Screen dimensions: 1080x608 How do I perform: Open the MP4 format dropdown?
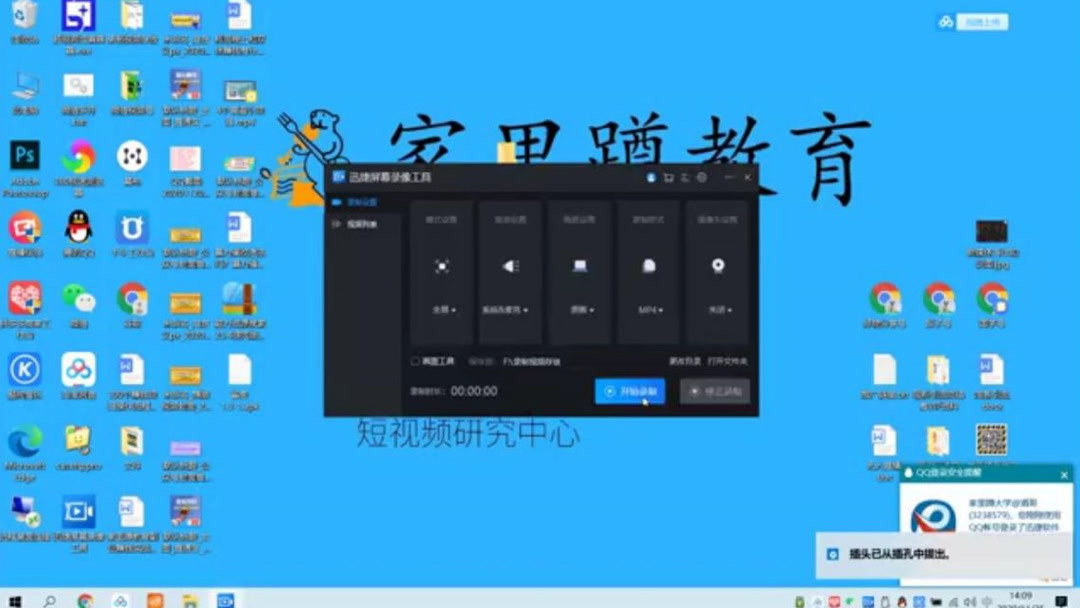click(647, 310)
